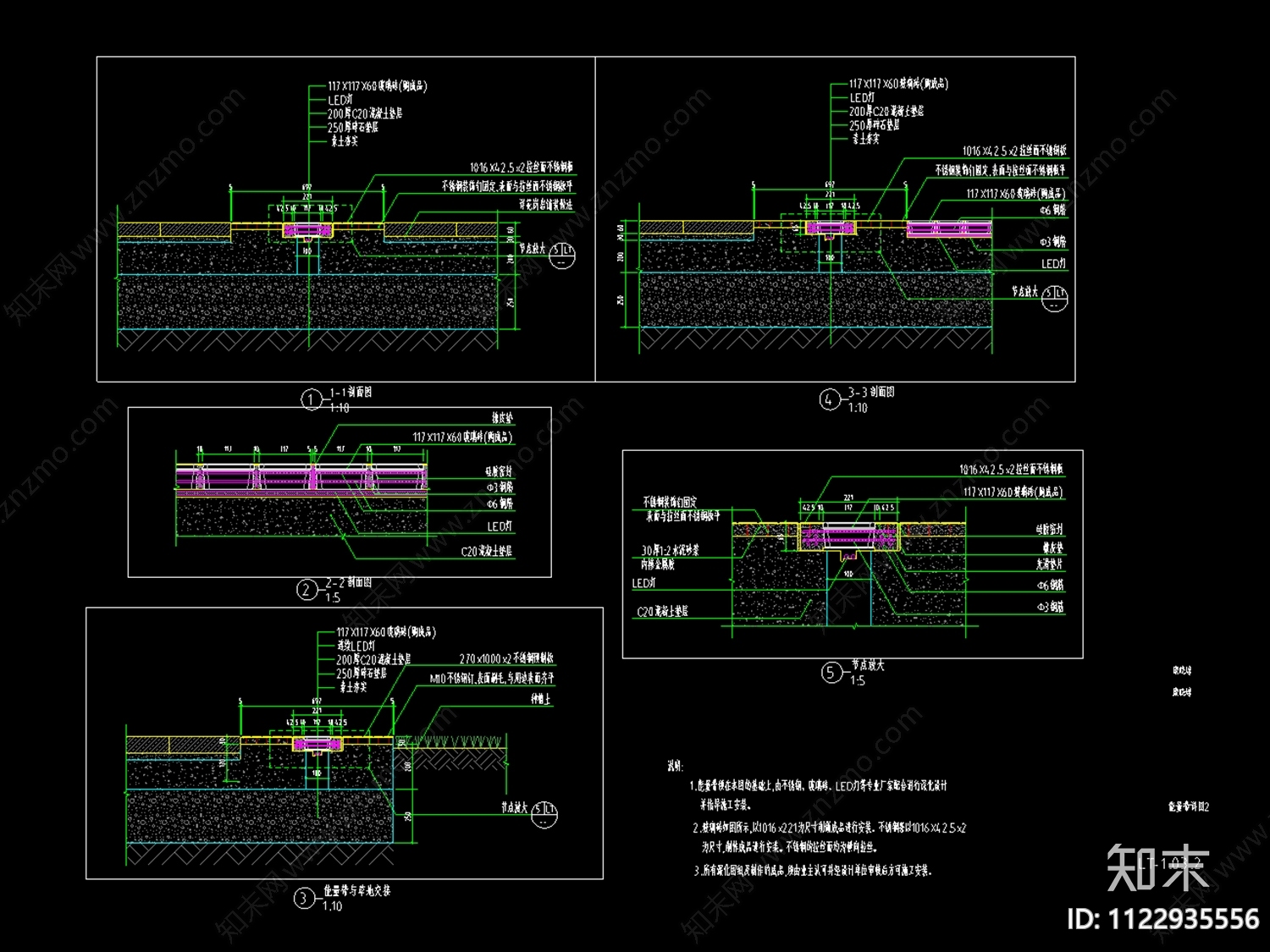
Task: Click the circled 5 drawing number marker
Action: (x=831, y=673)
